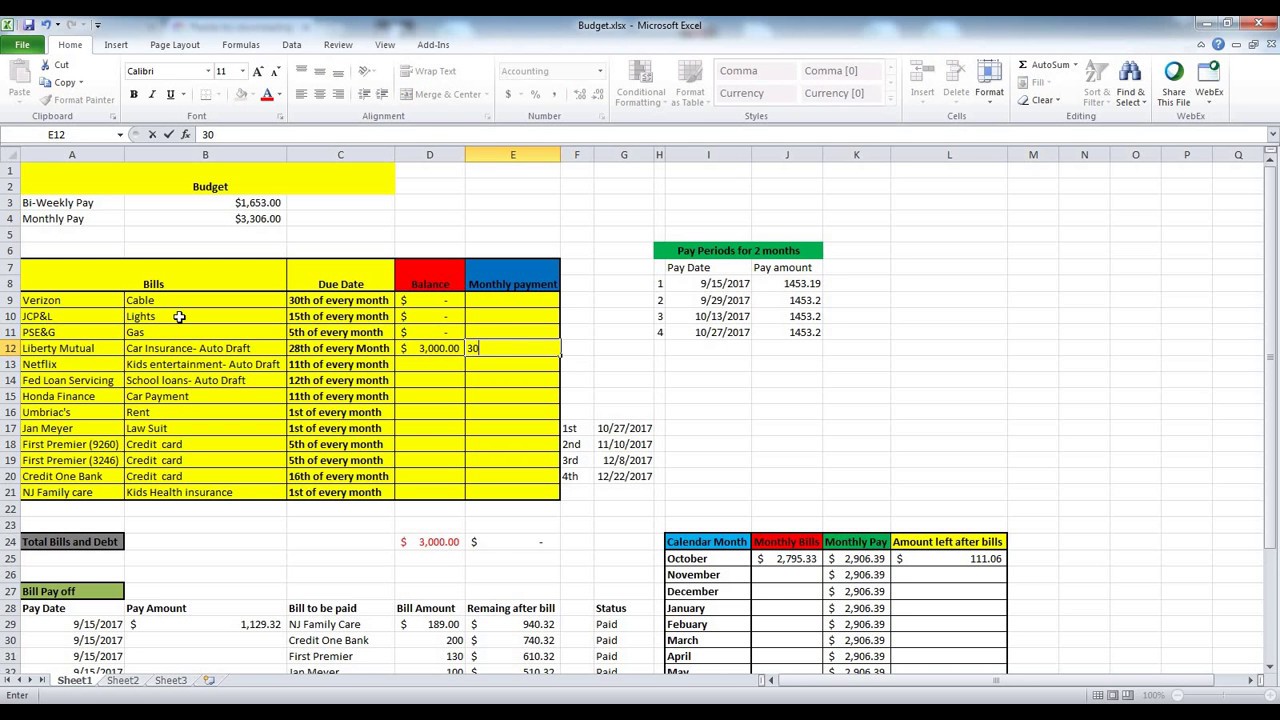This screenshot has width=1280, height=720.
Task: Open the Format cells menu
Action: click(989, 80)
